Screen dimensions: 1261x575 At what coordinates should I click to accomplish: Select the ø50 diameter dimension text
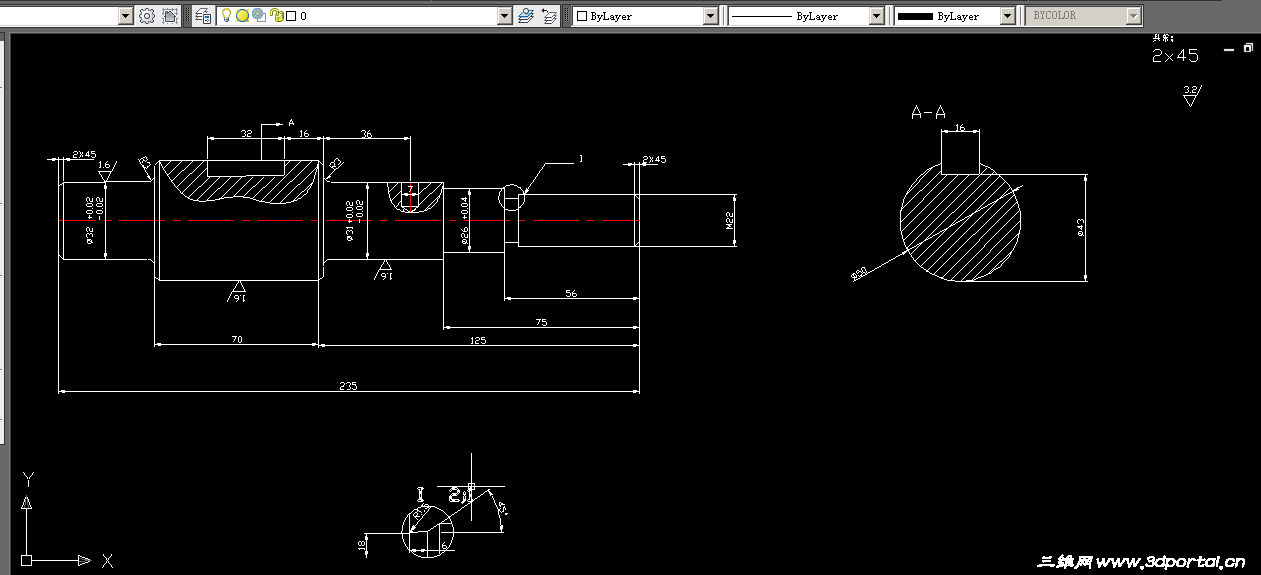pyautogui.click(x=859, y=273)
